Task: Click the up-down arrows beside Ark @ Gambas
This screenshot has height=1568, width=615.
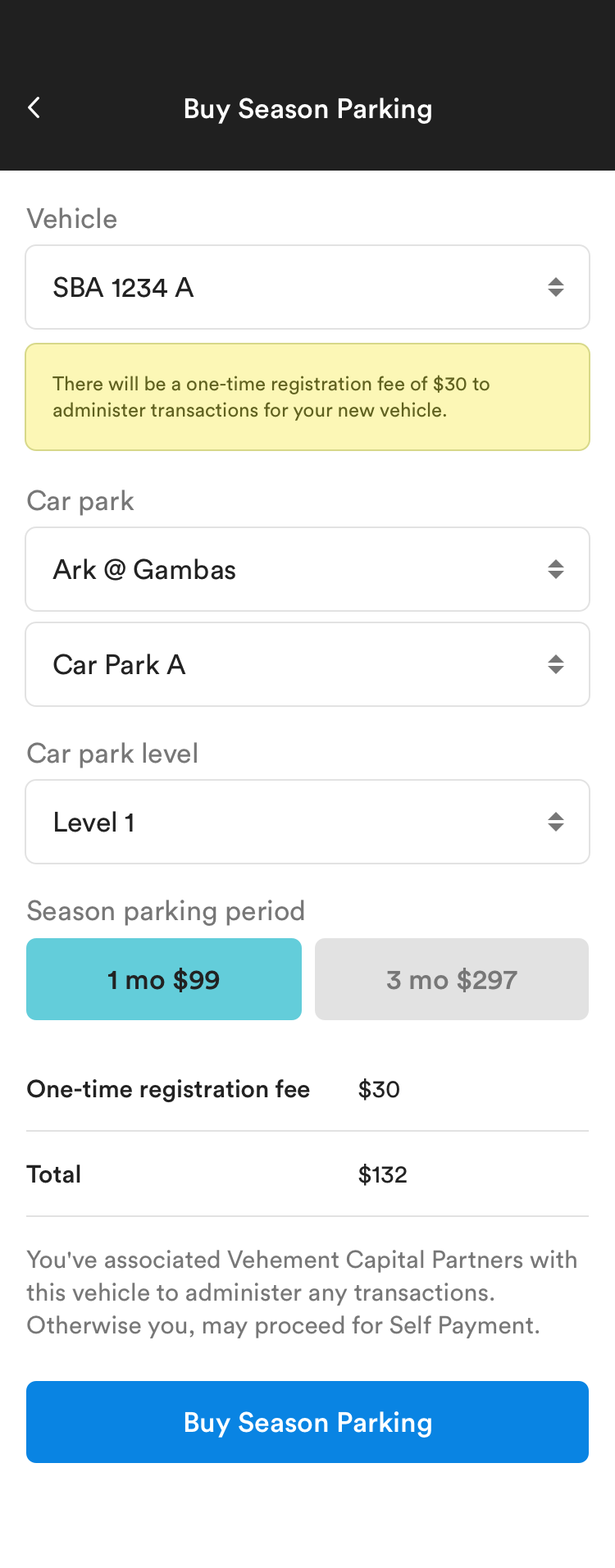Action: click(x=556, y=569)
